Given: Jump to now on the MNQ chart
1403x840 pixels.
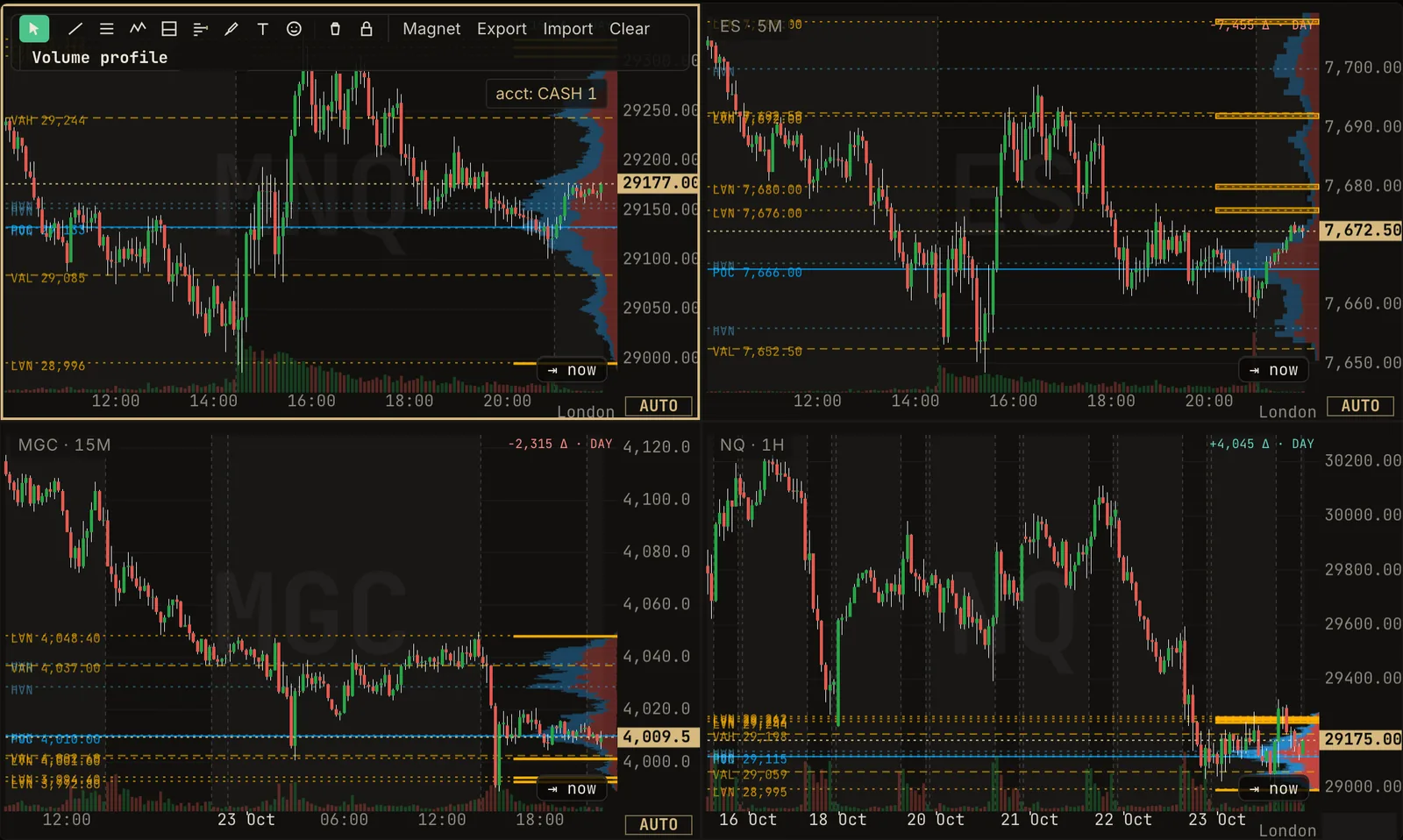Looking at the screenshot, I should point(572,370).
